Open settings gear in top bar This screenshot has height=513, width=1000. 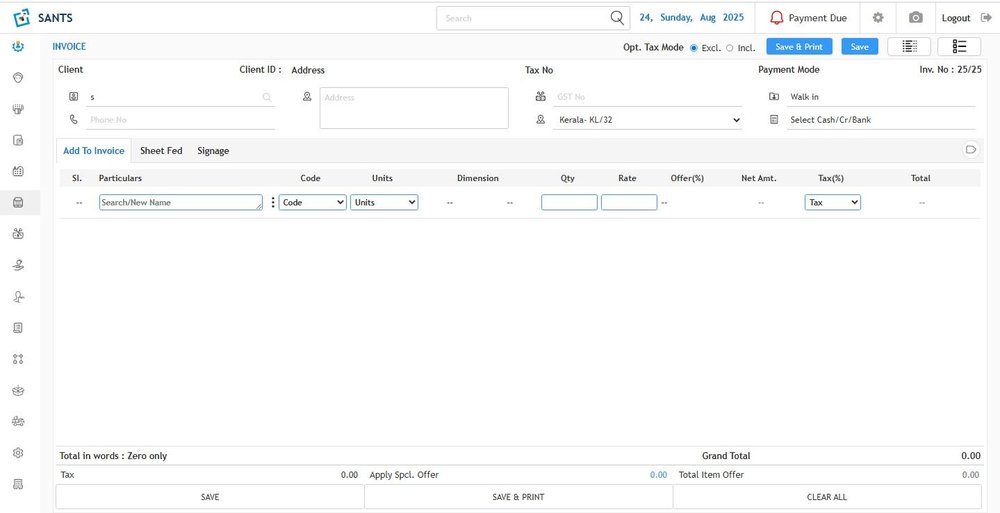point(878,18)
